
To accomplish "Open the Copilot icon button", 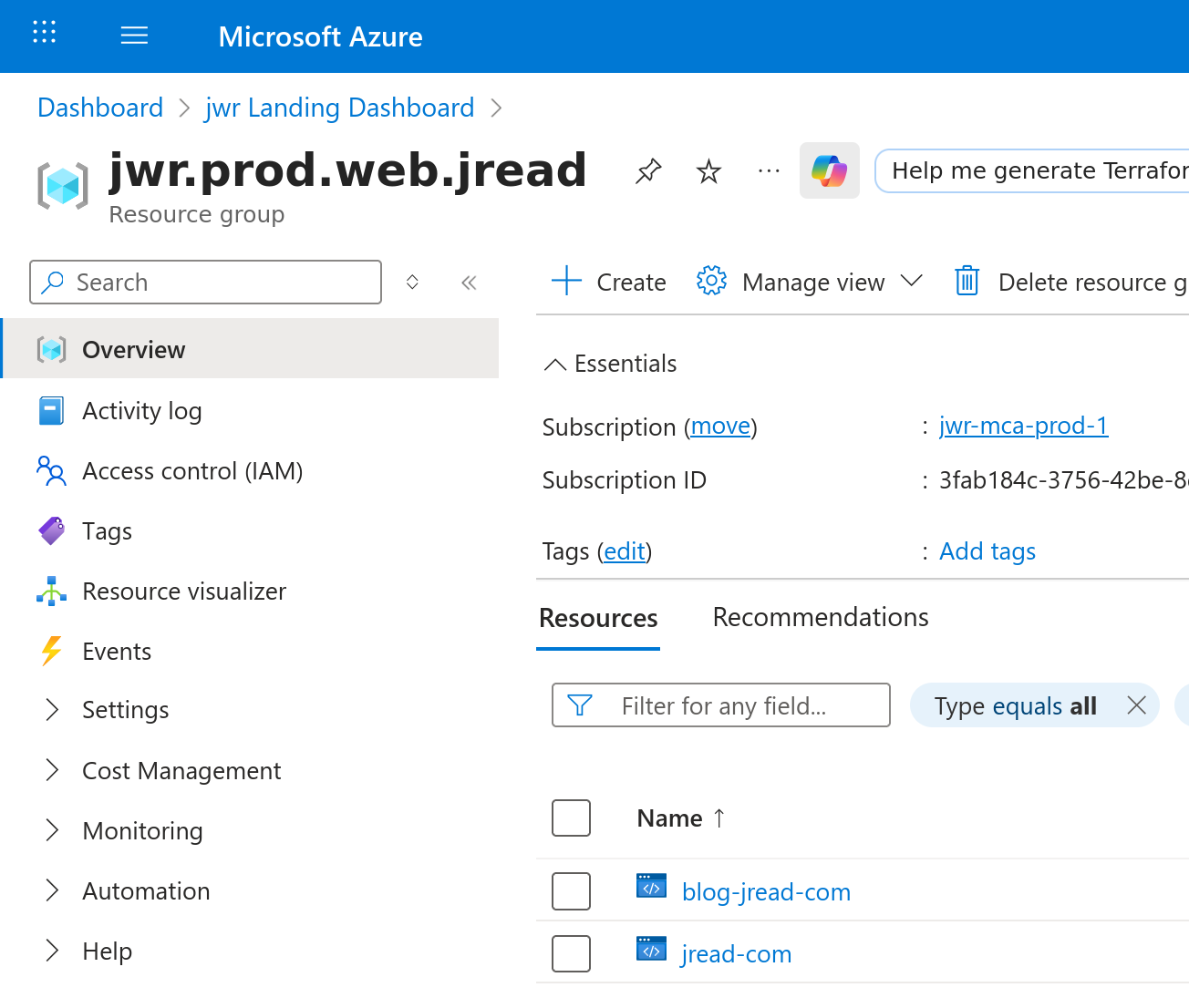I will click(829, 170).
